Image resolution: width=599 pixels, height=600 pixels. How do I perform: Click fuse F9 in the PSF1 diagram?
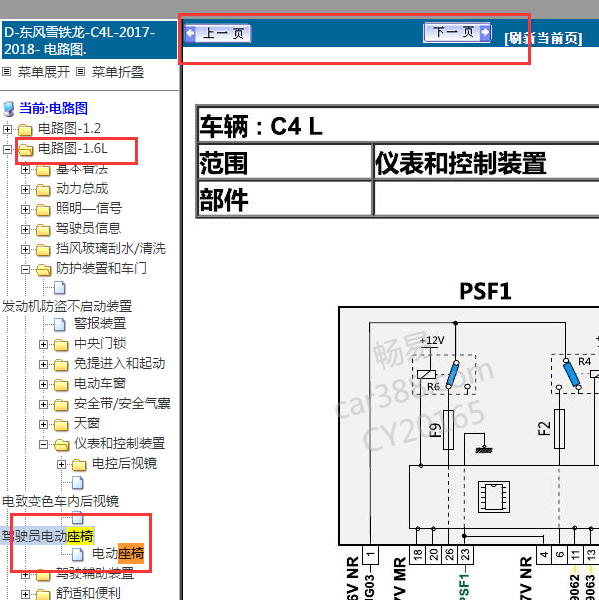[x=448, y=429]
